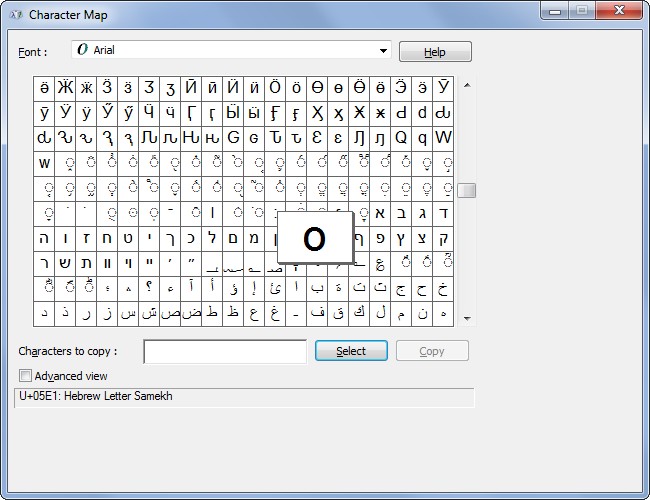Select the Arabic letter Tah ط
Image resolution: width=650 pixels, height=500 pixels.
click(212, 313)
